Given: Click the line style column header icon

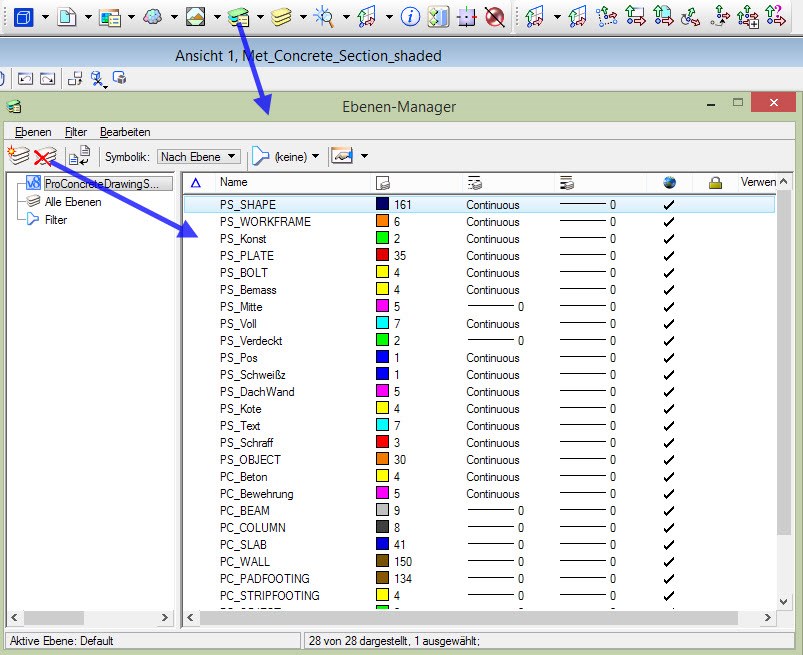Looking at the screenshot, I should (475, 182).
